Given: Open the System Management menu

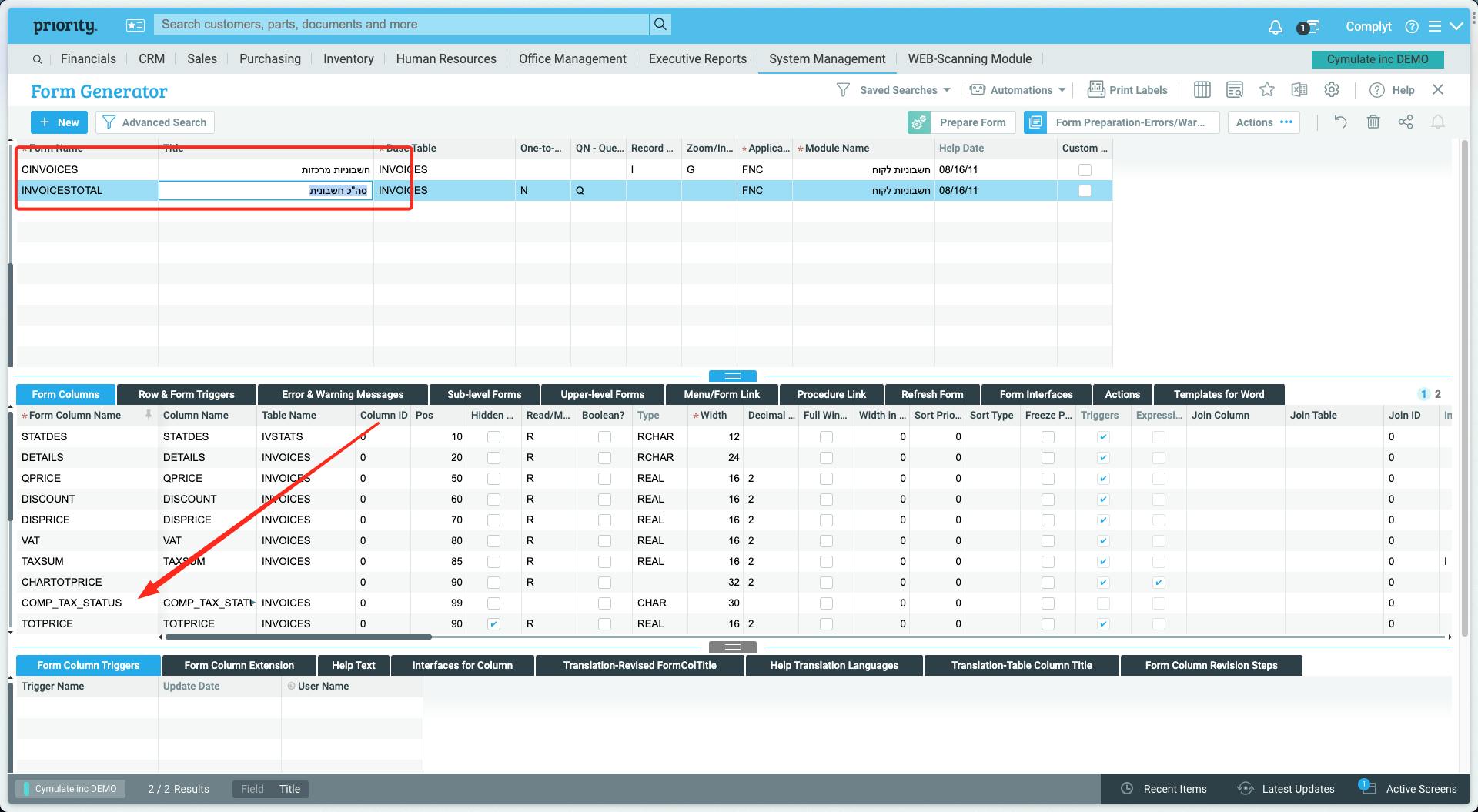Looking at the screenshot, I should (x=828, y=59).
